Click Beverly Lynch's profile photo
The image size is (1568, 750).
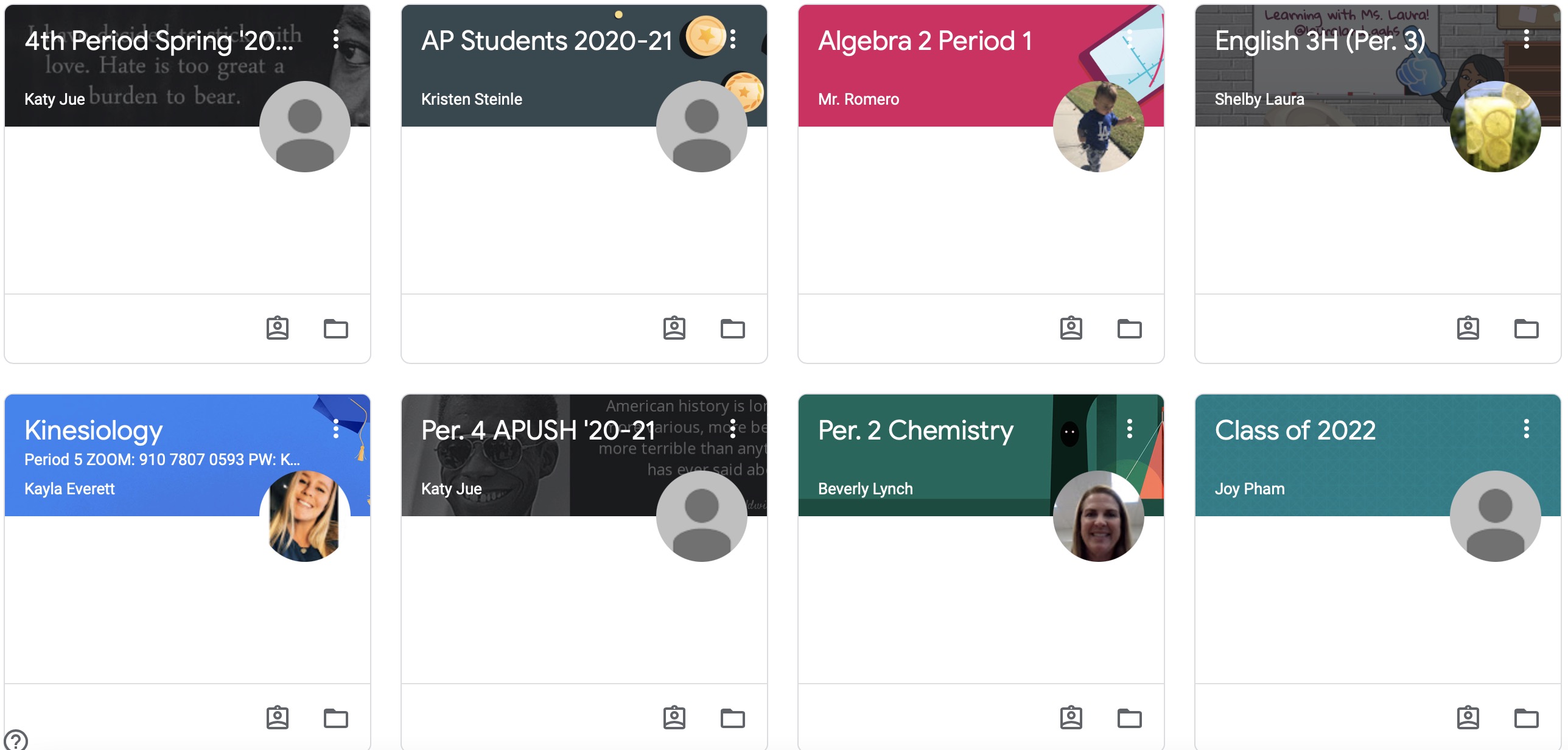coord(1098,516)
